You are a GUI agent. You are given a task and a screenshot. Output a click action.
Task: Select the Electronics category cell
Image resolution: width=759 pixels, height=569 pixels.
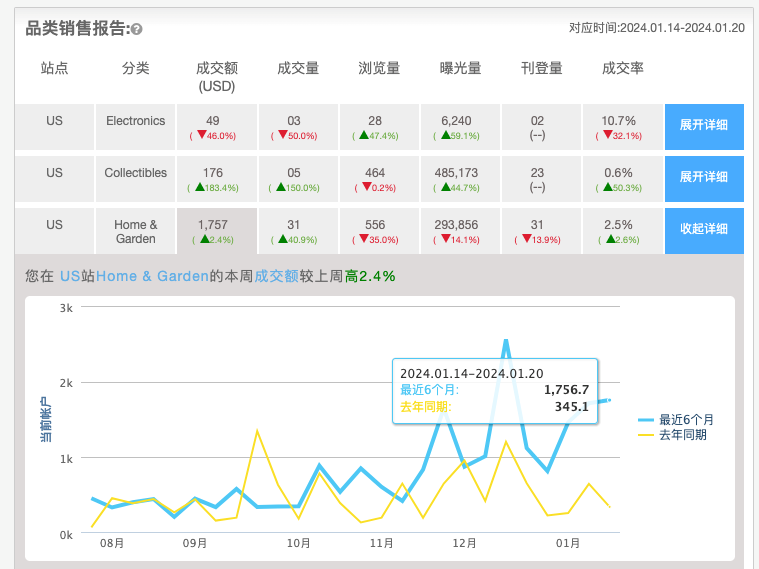136,126
